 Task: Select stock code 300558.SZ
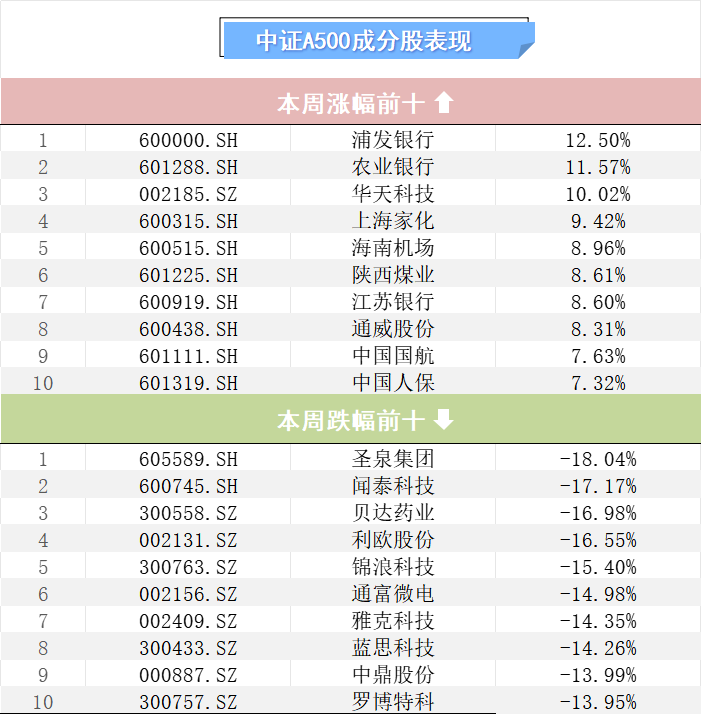tap(188, 513)
